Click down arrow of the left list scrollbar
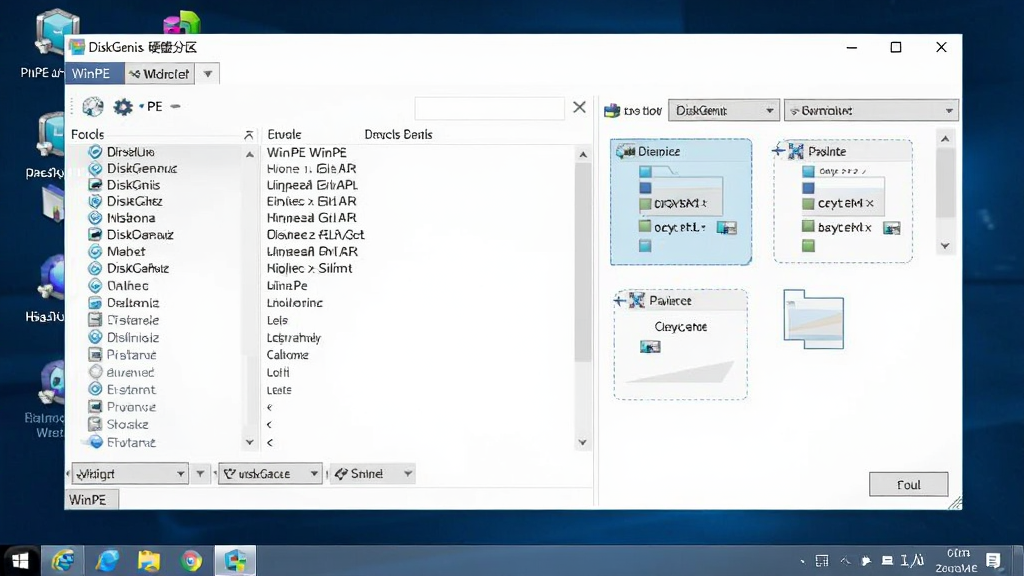The image size is (1024, 576). pos(249,442)
